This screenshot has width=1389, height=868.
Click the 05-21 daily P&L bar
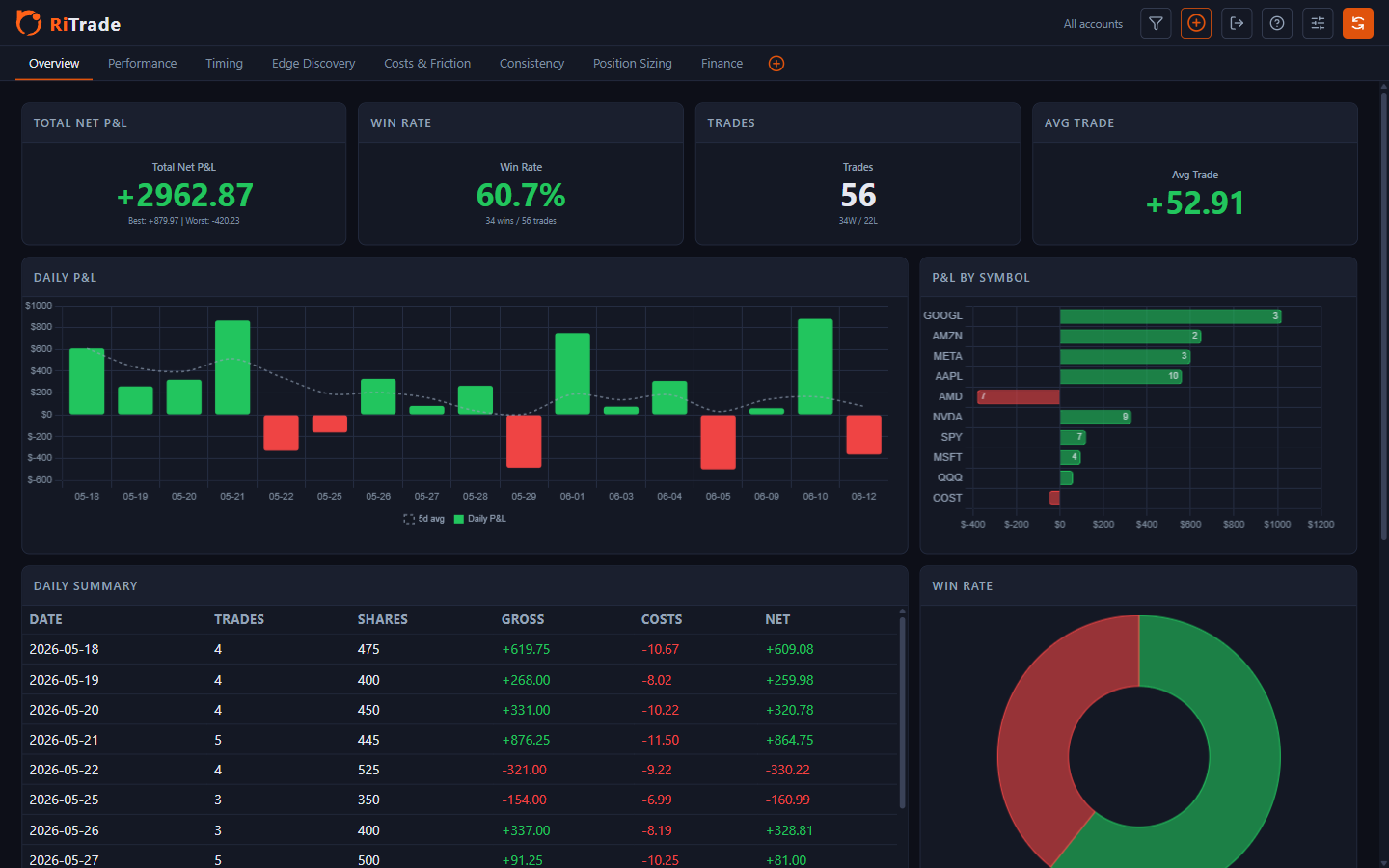232,367
